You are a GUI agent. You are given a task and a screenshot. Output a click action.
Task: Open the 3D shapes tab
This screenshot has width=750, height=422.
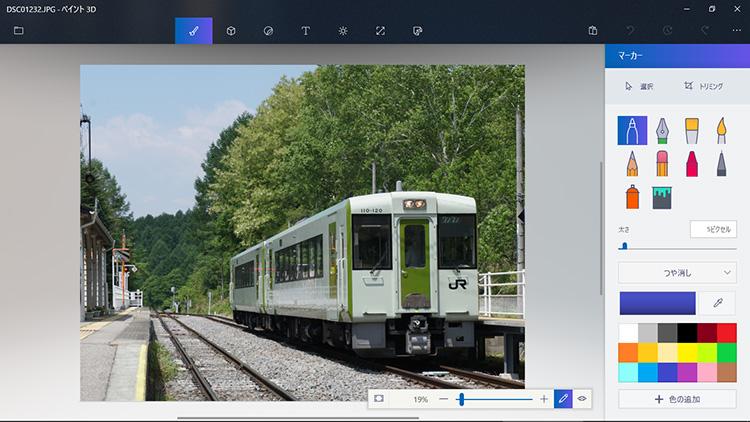pyautogui.click(x=231, y=30)
